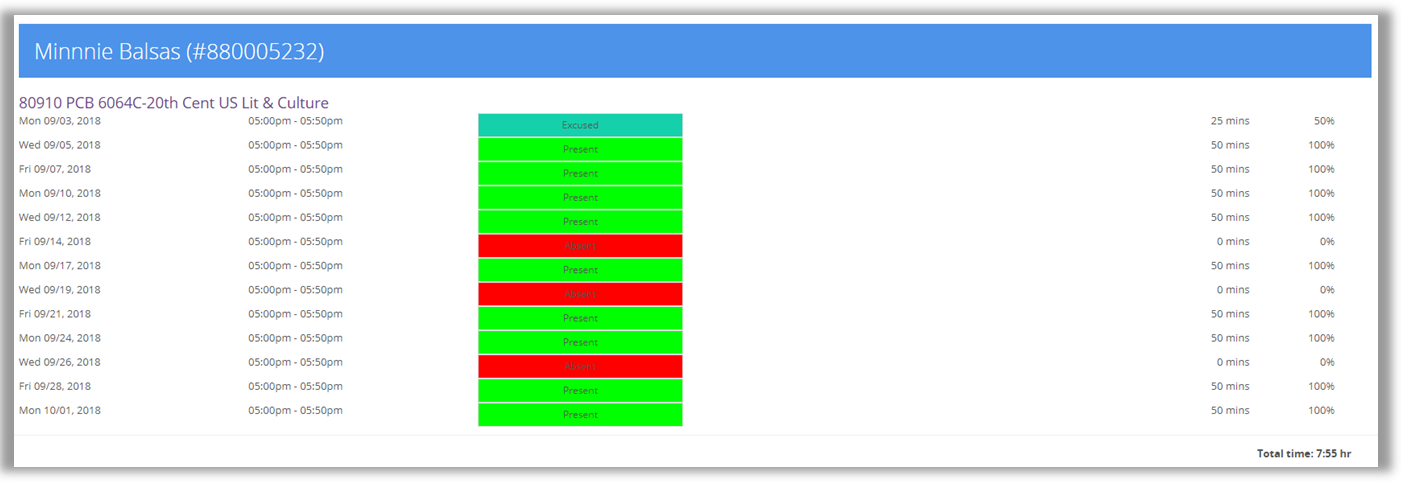Select the date Fri 09/21, 2018
Viewport: 1401px width, 483px height.
coord(55,313)
